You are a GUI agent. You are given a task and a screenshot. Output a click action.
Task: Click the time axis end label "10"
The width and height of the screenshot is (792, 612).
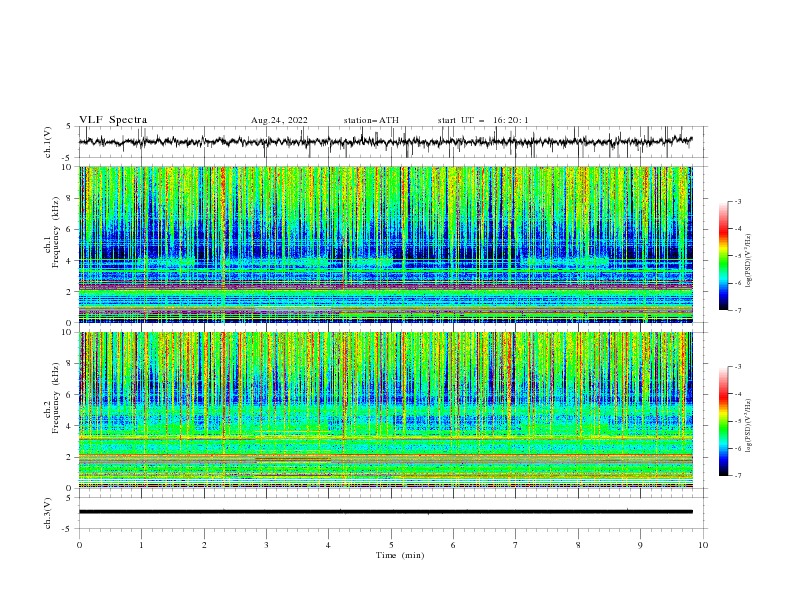pyautogui.click(x=703, y=545)
